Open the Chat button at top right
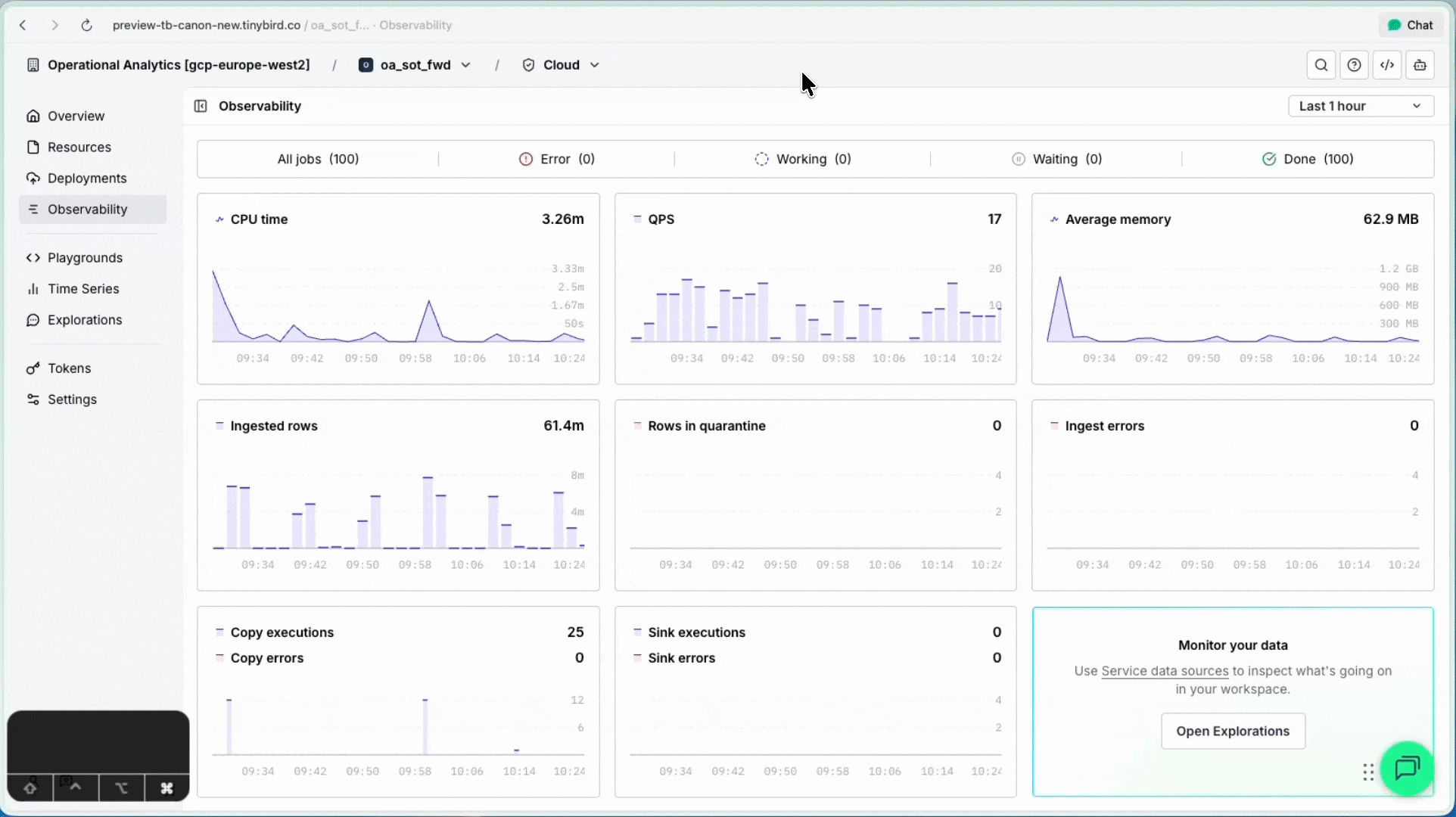Screen dimensions: 1456x817 click(1411, 25)
